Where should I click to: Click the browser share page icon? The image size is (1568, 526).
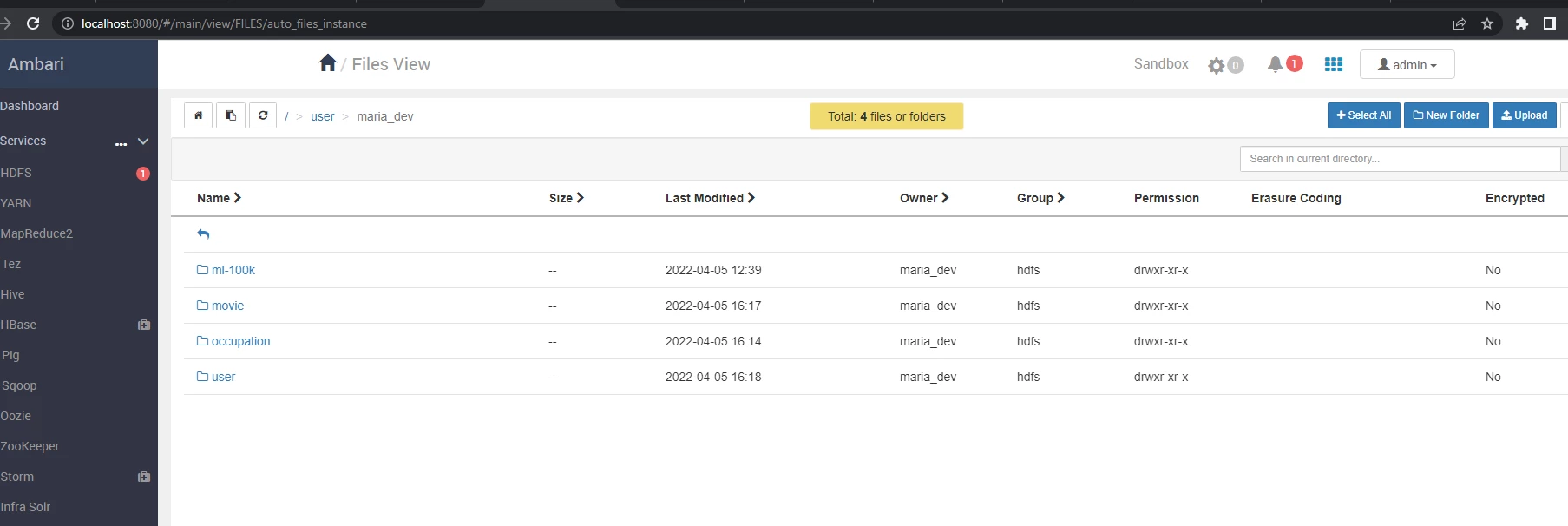[x=1460, y=23]
